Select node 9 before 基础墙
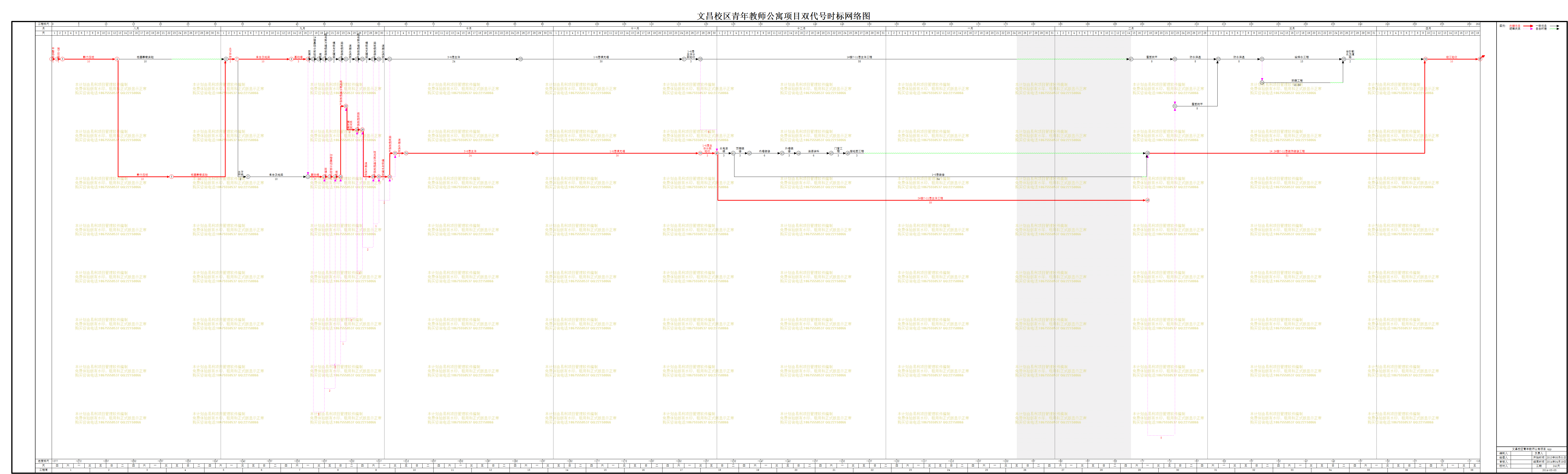This screenshot has width=1568, height=474. (292, 59)
